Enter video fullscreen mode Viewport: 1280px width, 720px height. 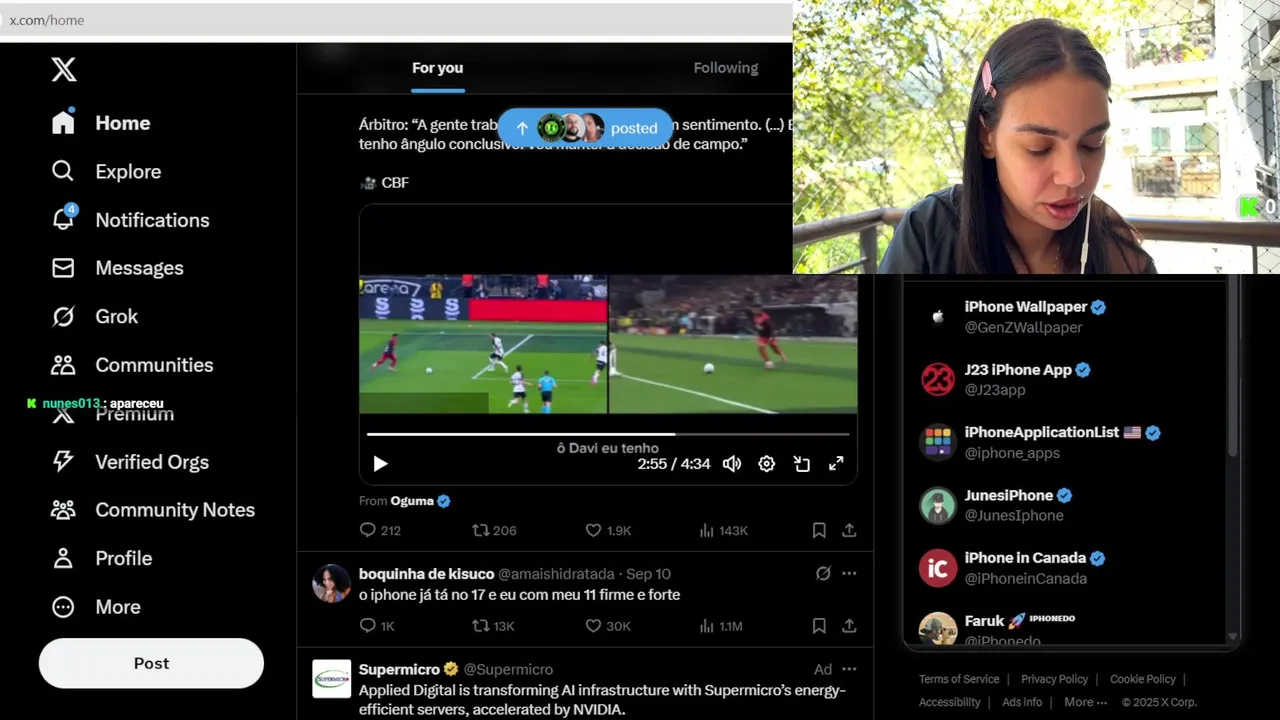(x=836, y=464)
